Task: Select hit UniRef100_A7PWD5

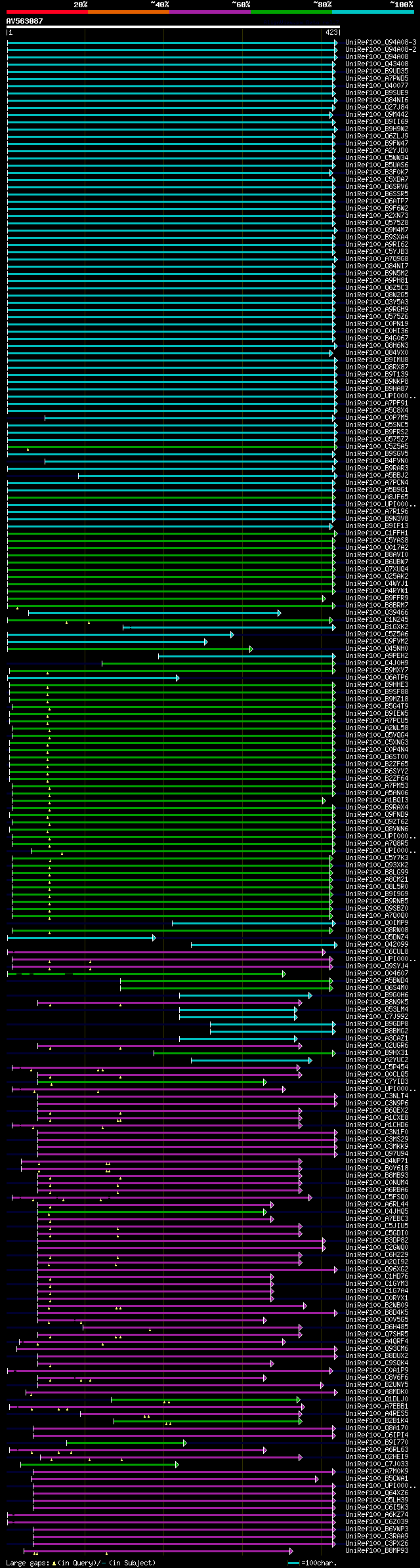Action: (377, 79)
